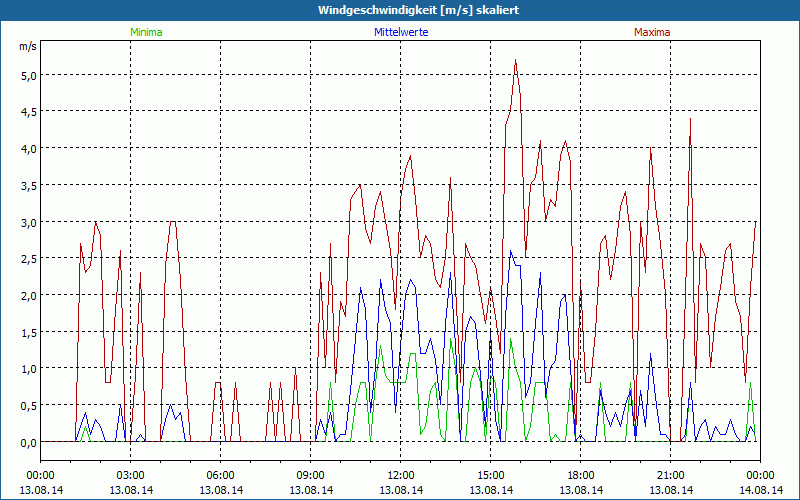
Task: Click the 2,5 y-axis value
Action: pos(29,259)
